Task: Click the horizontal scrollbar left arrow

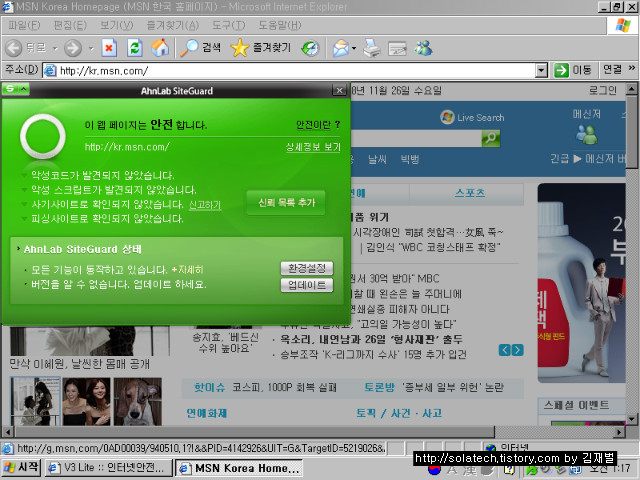Action: (x=8, y=431)
